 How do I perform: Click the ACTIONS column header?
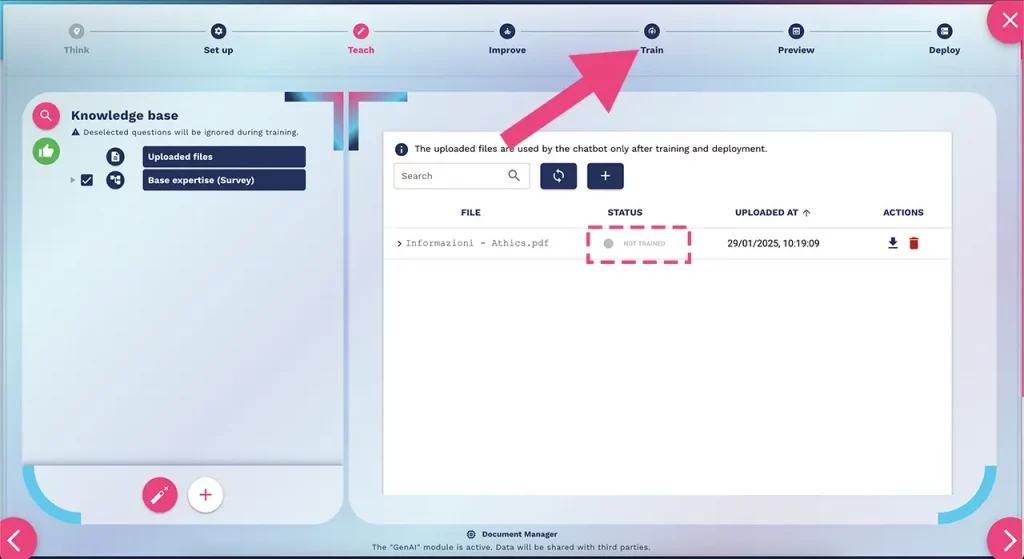[903, 213]
